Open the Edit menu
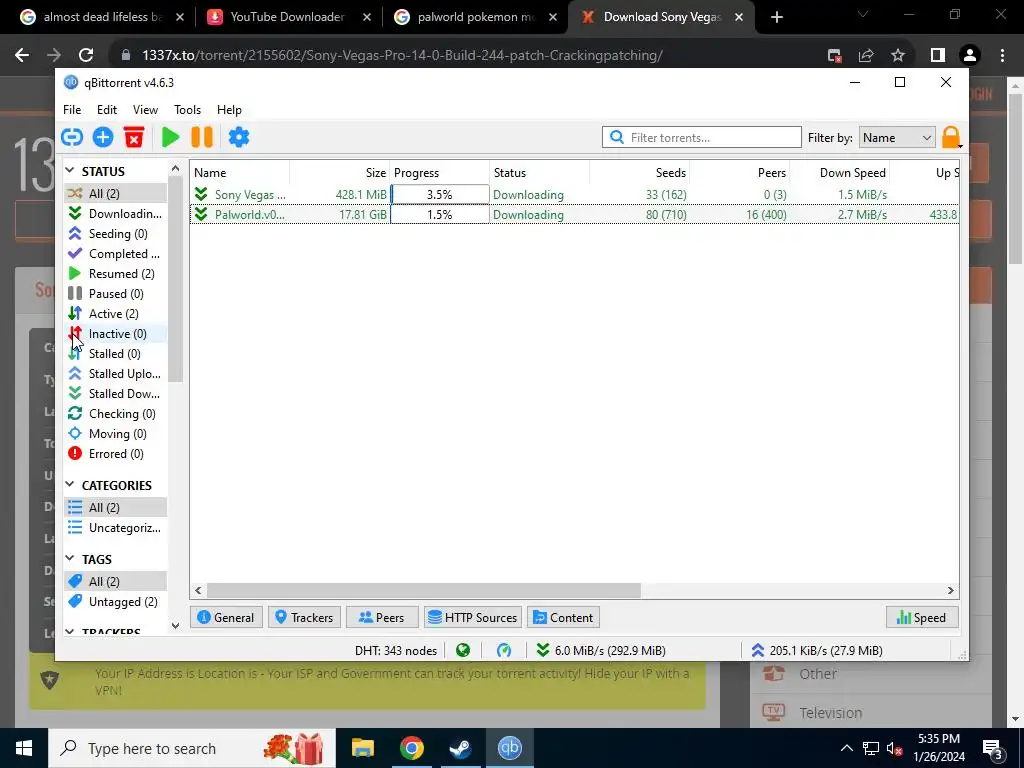This screenshot has width=1024, height=768. 107,110
